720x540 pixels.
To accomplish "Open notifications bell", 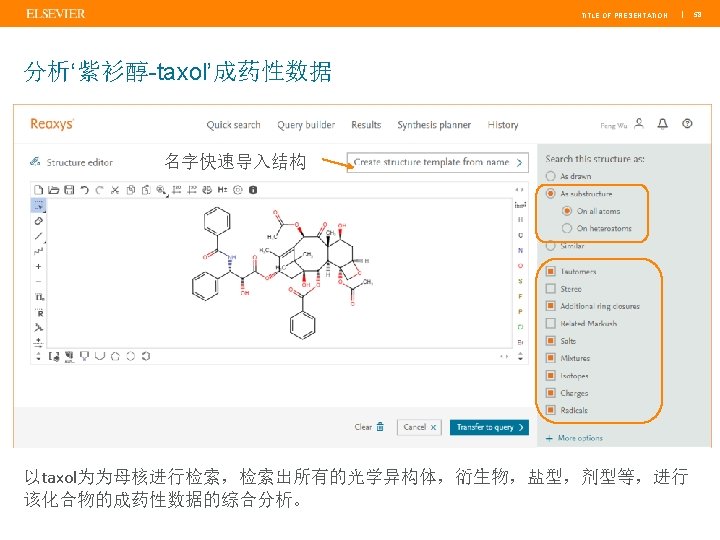I will [663, 124].
